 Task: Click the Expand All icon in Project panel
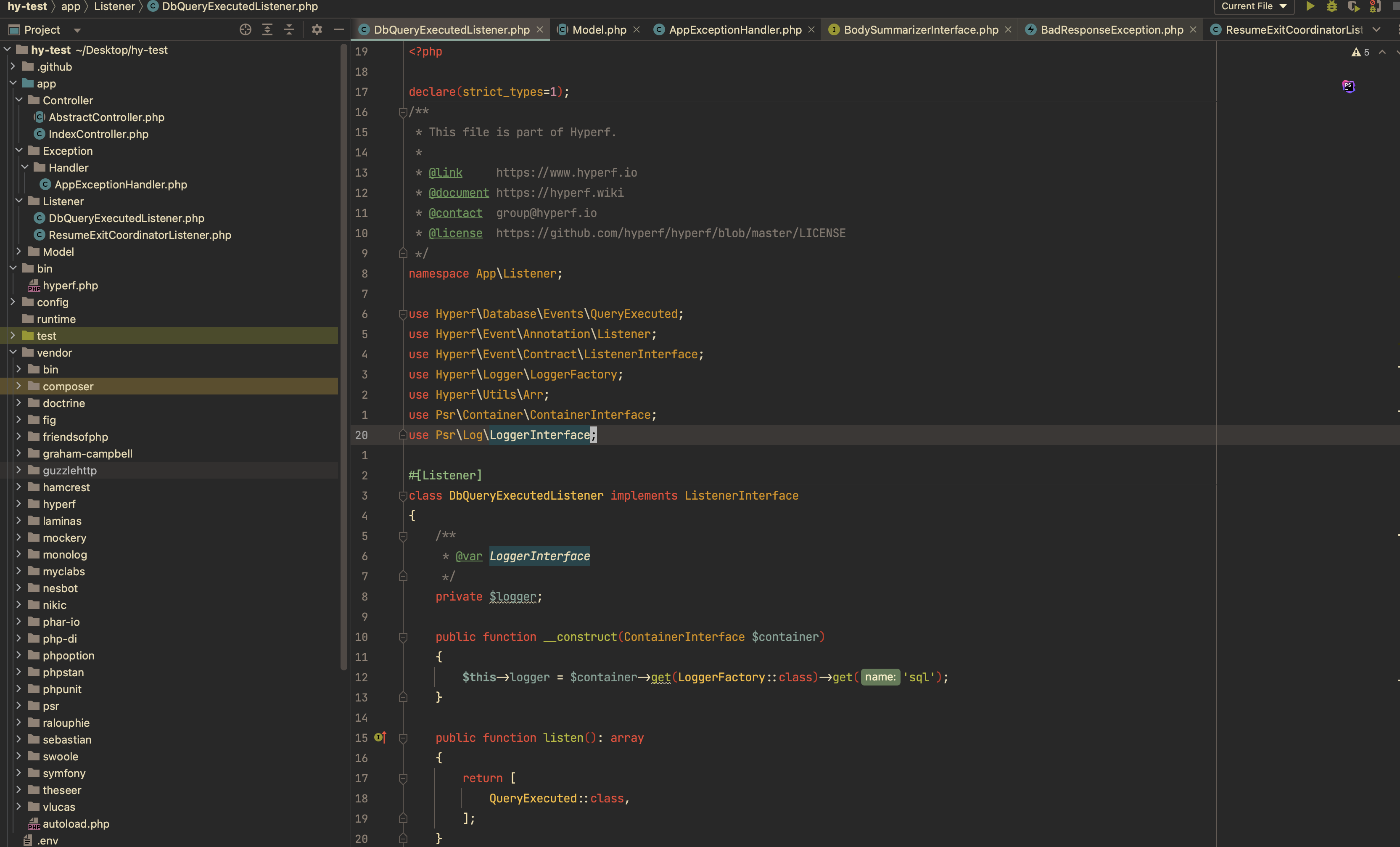click(x=267, y=29)
